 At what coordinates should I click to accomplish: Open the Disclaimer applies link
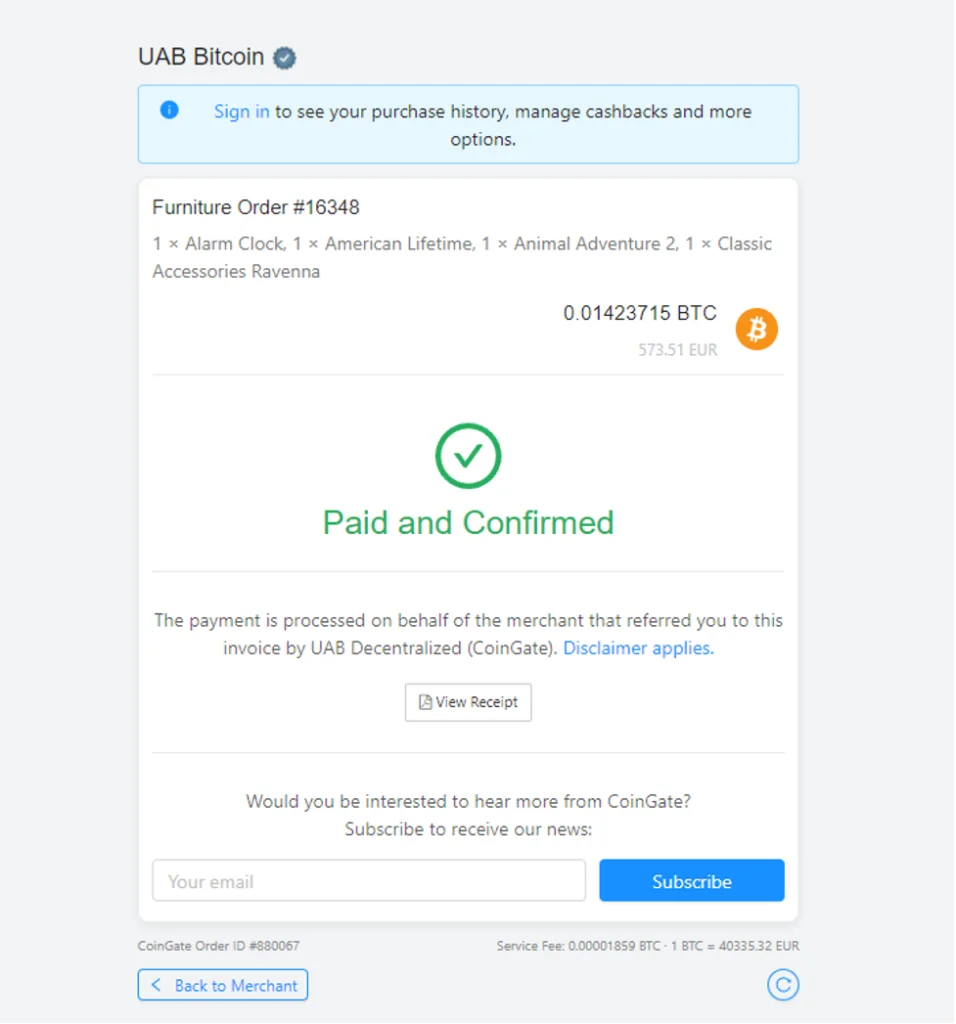pos(639,648)
